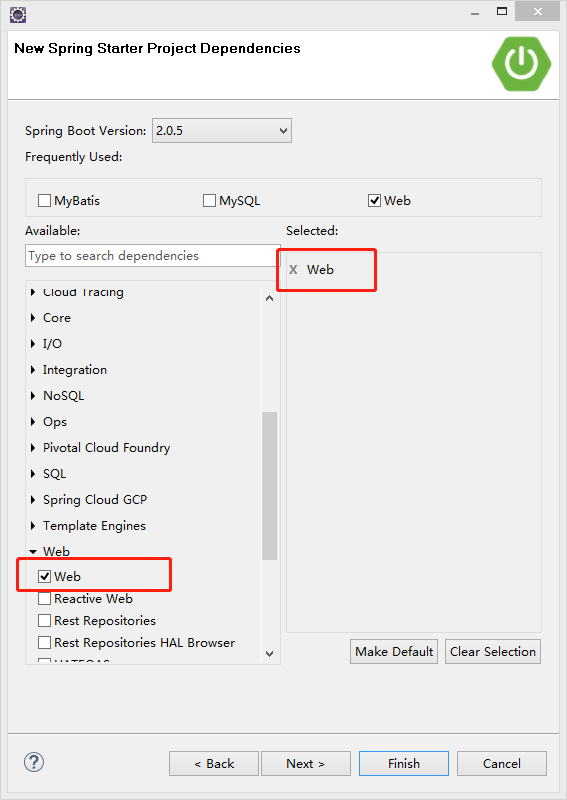Enable the MySQL checkbox
Screen dimensions: 567x800
(x=209, y=201)
